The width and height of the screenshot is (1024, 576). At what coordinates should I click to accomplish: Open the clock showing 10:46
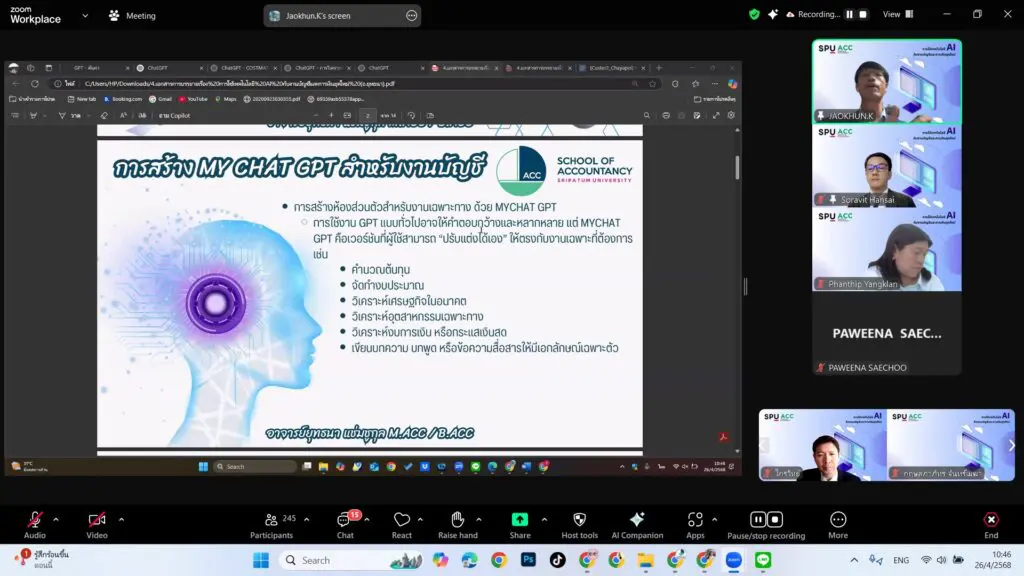pyautogui.click(x=993, y=560)
